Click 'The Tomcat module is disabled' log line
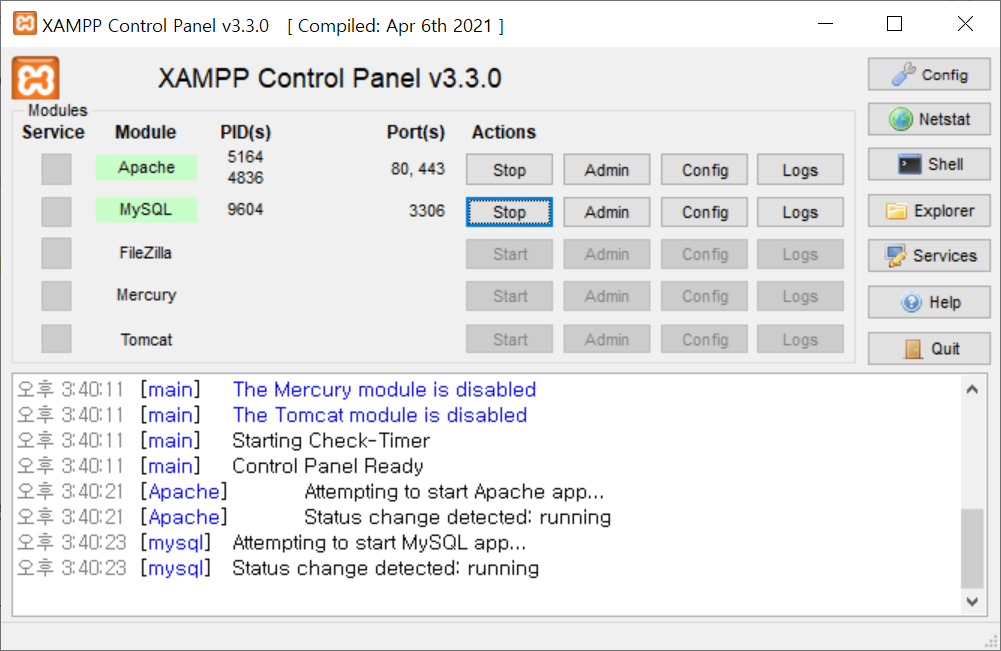The image size is (1001, 651). pos(380,415)
